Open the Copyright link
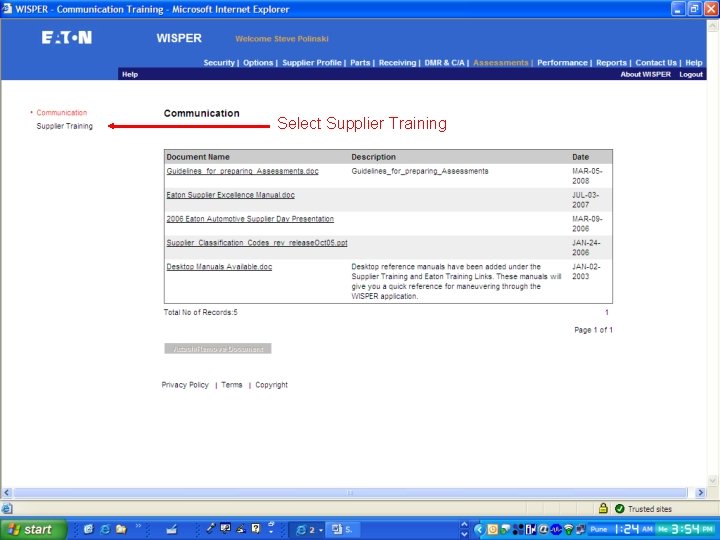The image size is (720, 540). tap(271, 385)
